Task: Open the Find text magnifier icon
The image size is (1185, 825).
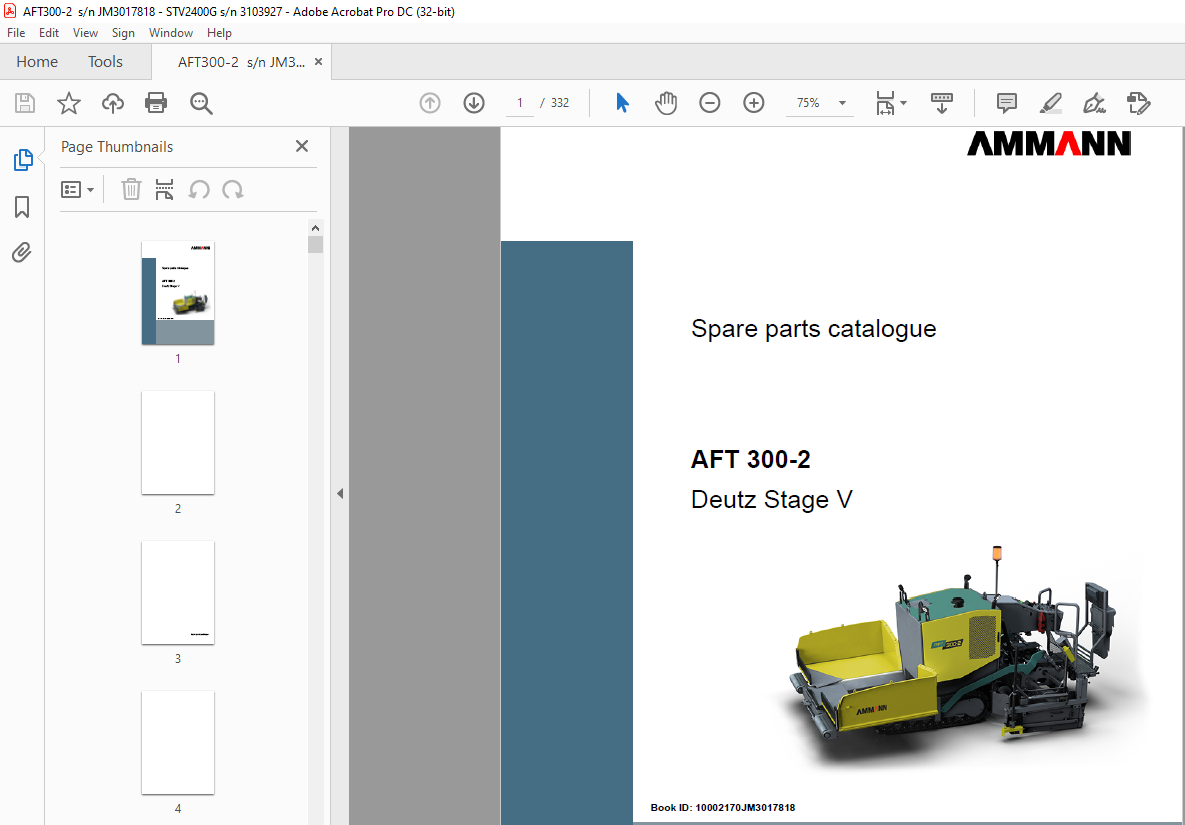Action: click(x=201, y=104)
